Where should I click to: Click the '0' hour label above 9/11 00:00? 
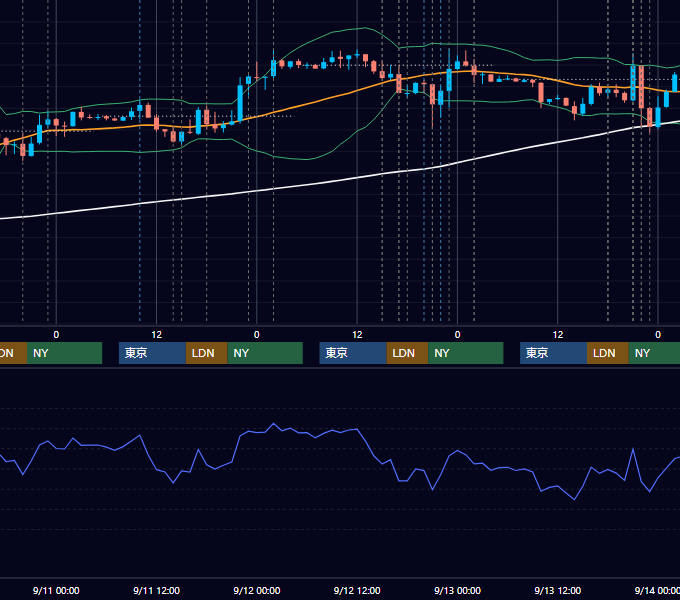[56, 335]
